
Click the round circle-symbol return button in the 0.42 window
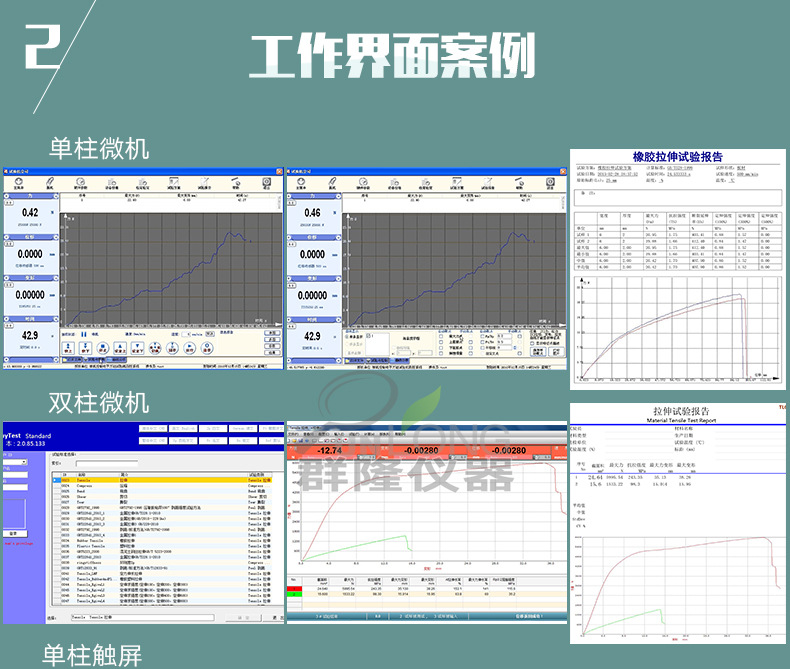[x=207, y=348]
